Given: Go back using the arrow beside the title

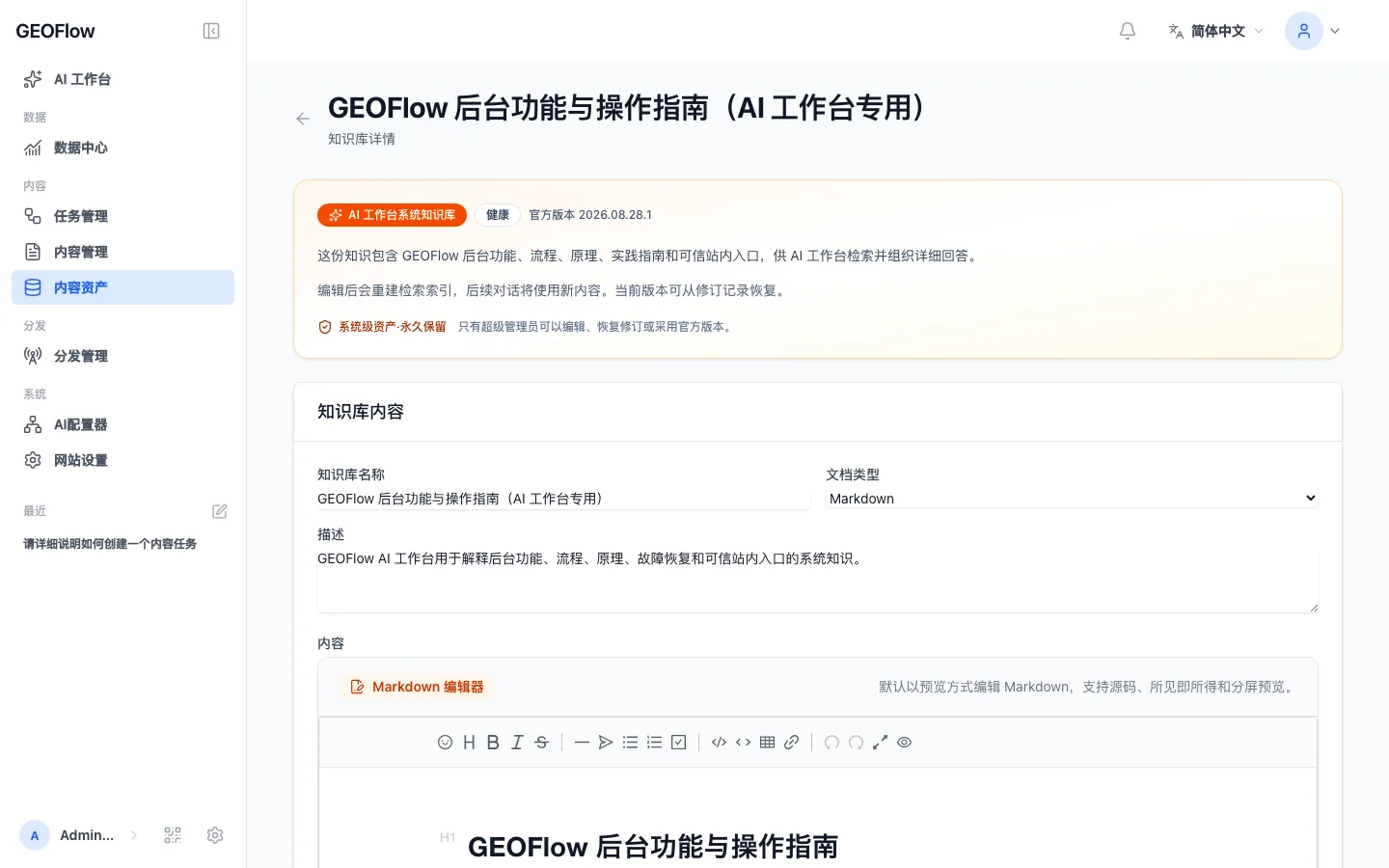Looking at the screenshot, I should (x=303, y=119).
